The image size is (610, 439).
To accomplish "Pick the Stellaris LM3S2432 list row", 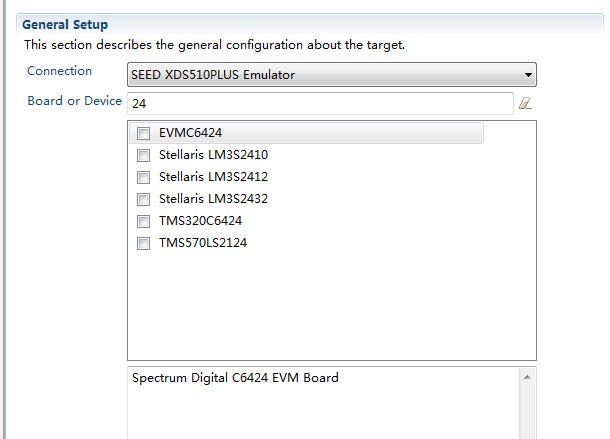I will [x=213, y=199].
